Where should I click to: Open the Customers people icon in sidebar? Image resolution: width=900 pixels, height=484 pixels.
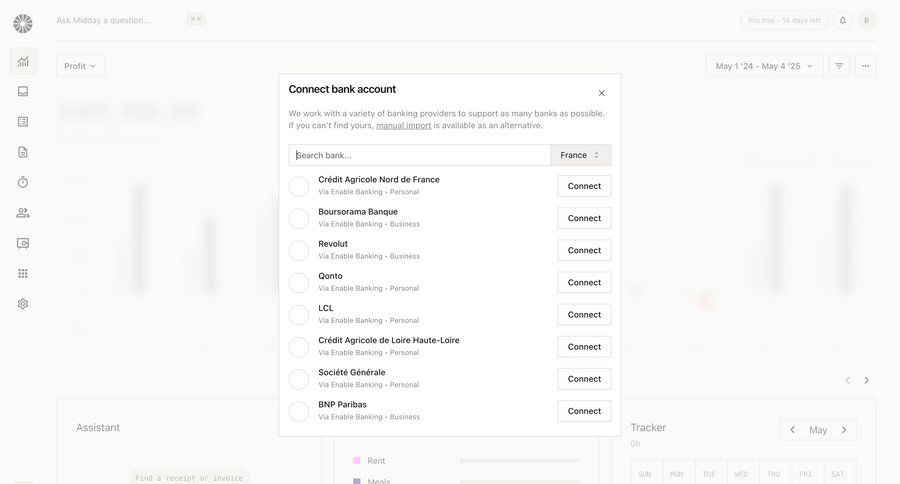coord(23,213)
